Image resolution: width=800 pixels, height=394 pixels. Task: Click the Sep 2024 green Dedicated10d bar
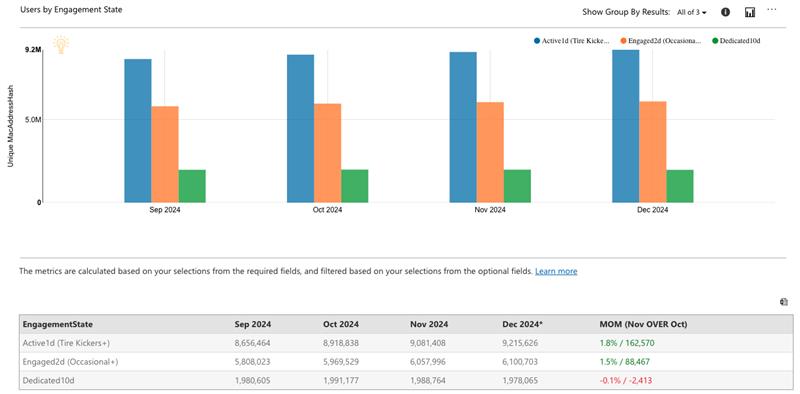(192, 186)
